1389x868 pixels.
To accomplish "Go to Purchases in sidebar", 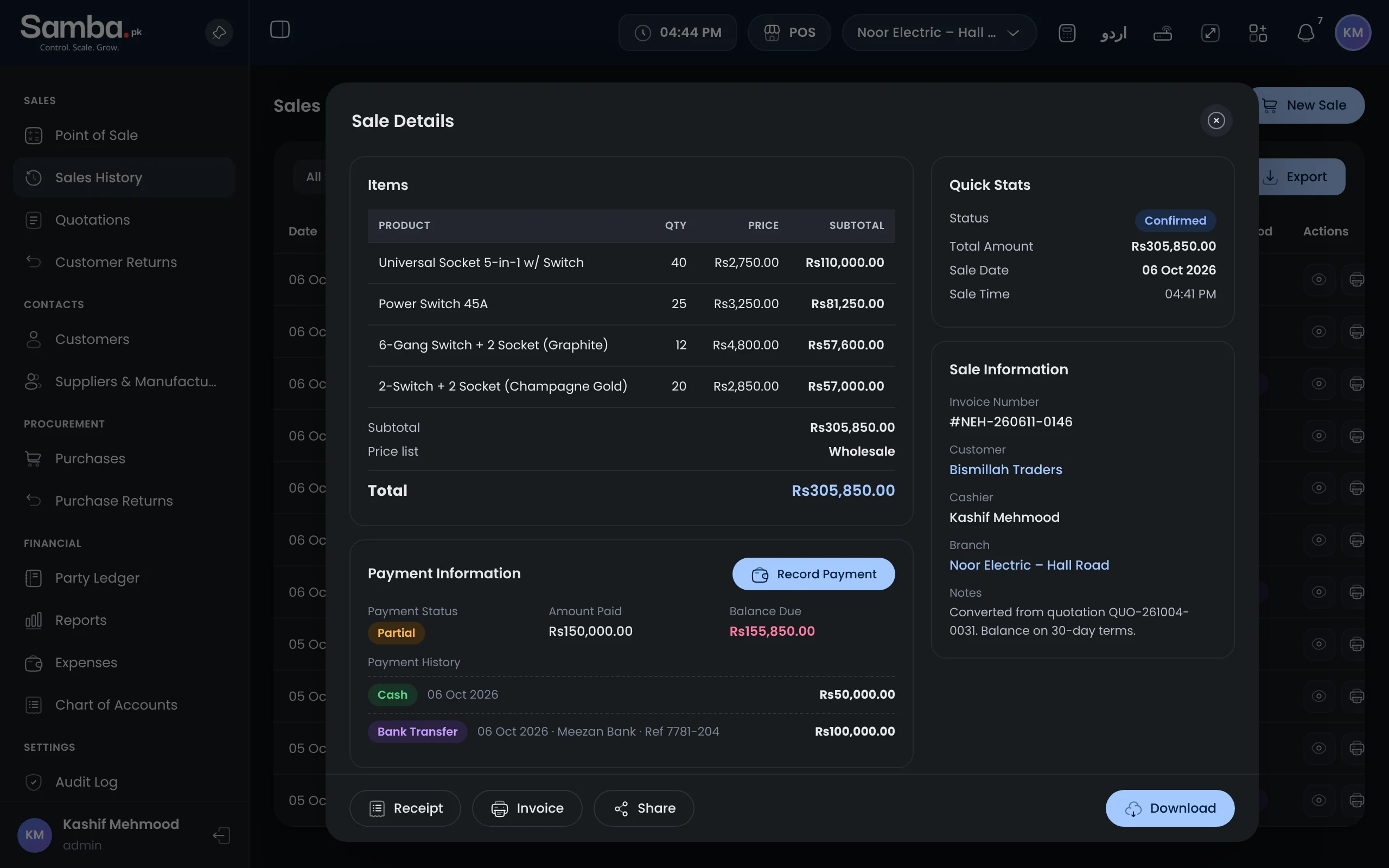I will tap(124, 459).
